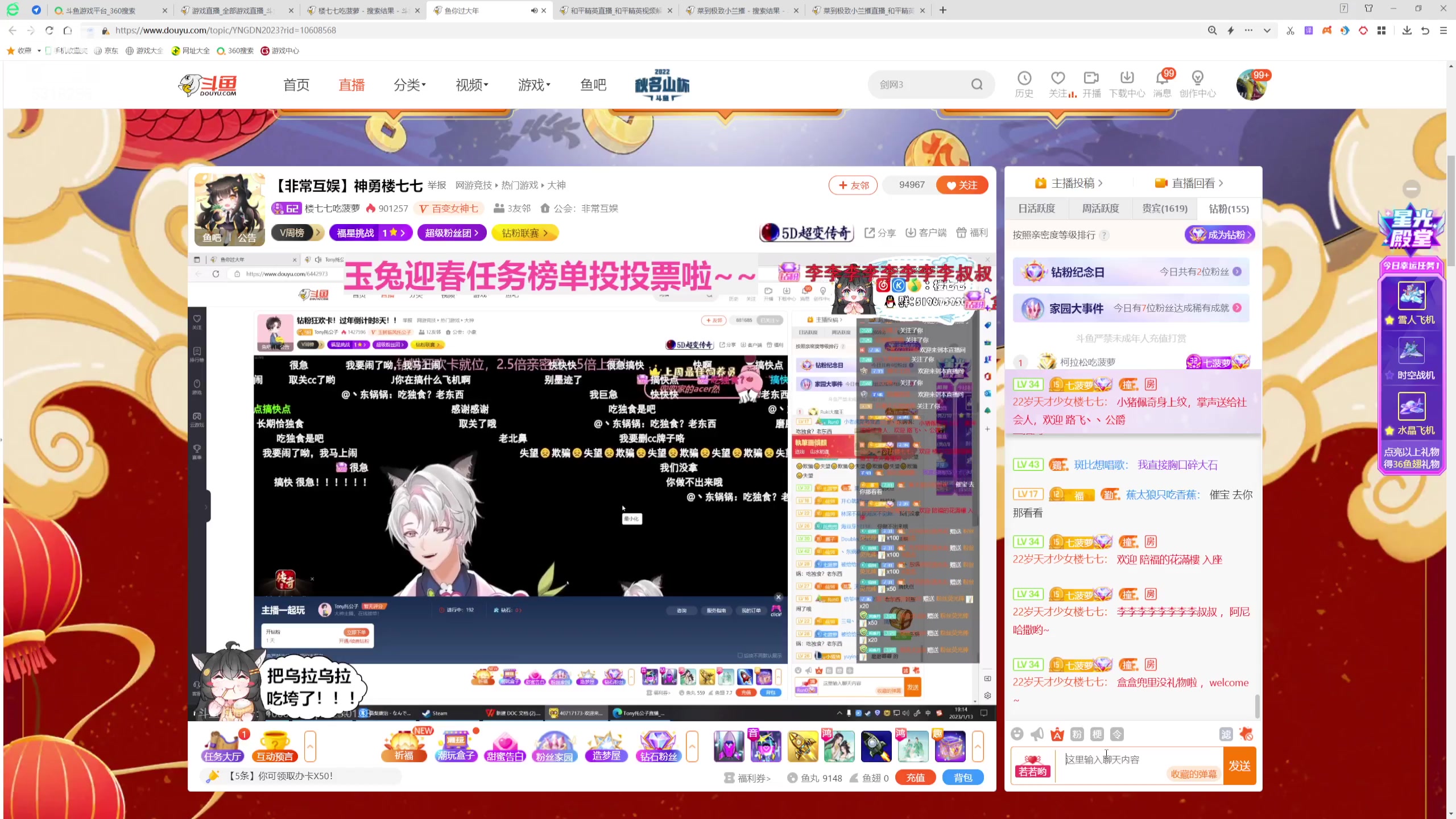Screen dimensions: 1456x819
Task: Open the 甜蜜告白 heart icon
Action: pos(505,746)
